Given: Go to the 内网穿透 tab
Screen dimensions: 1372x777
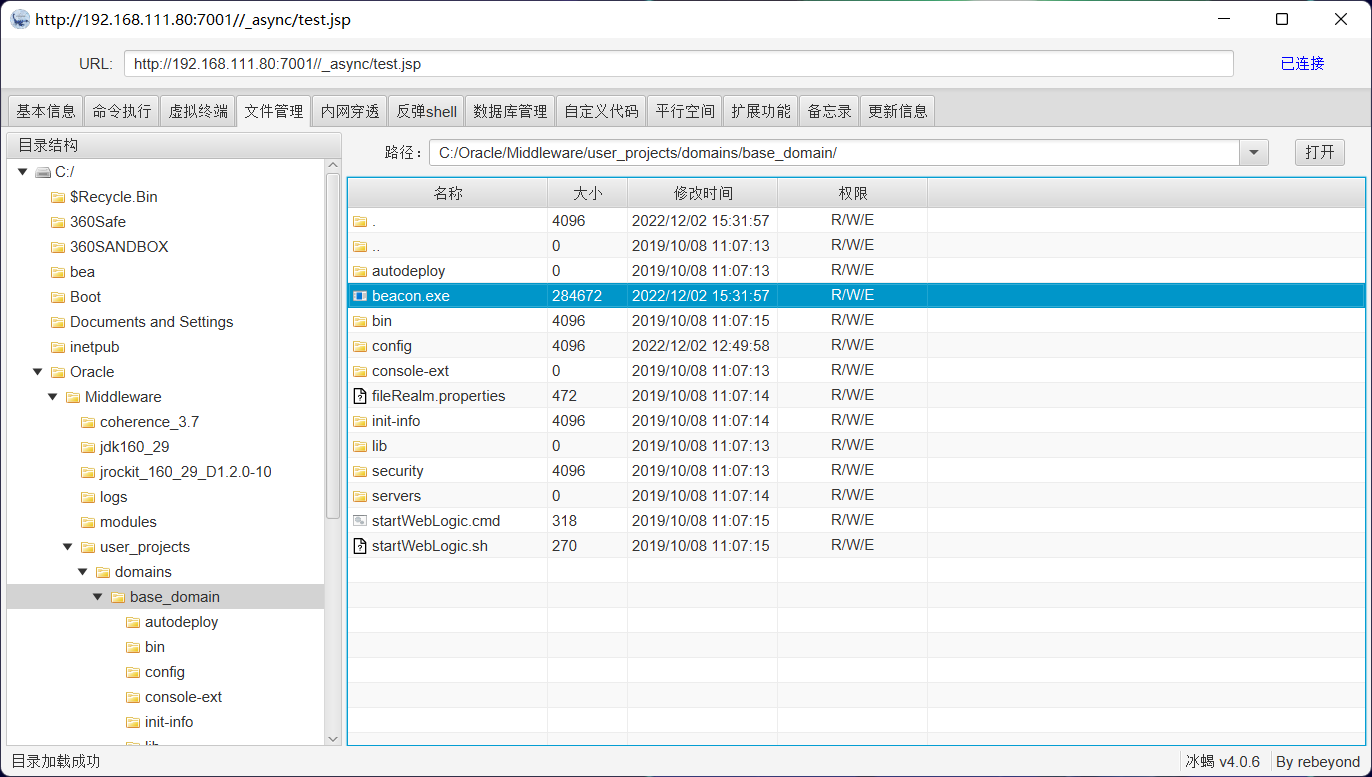Looking at the screenshot, I should pyautogui.click(x=350, y=111).
